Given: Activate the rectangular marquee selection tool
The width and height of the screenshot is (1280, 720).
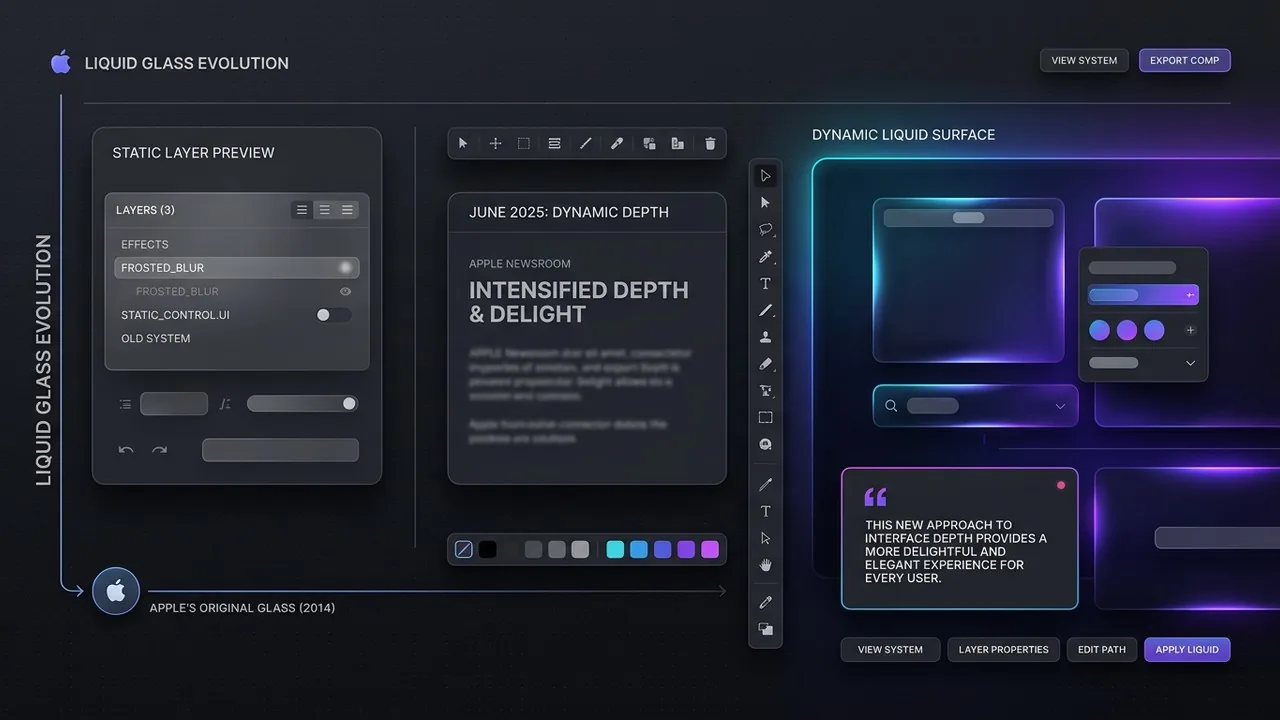Looking at the screenshot, I should click(523, 143).
